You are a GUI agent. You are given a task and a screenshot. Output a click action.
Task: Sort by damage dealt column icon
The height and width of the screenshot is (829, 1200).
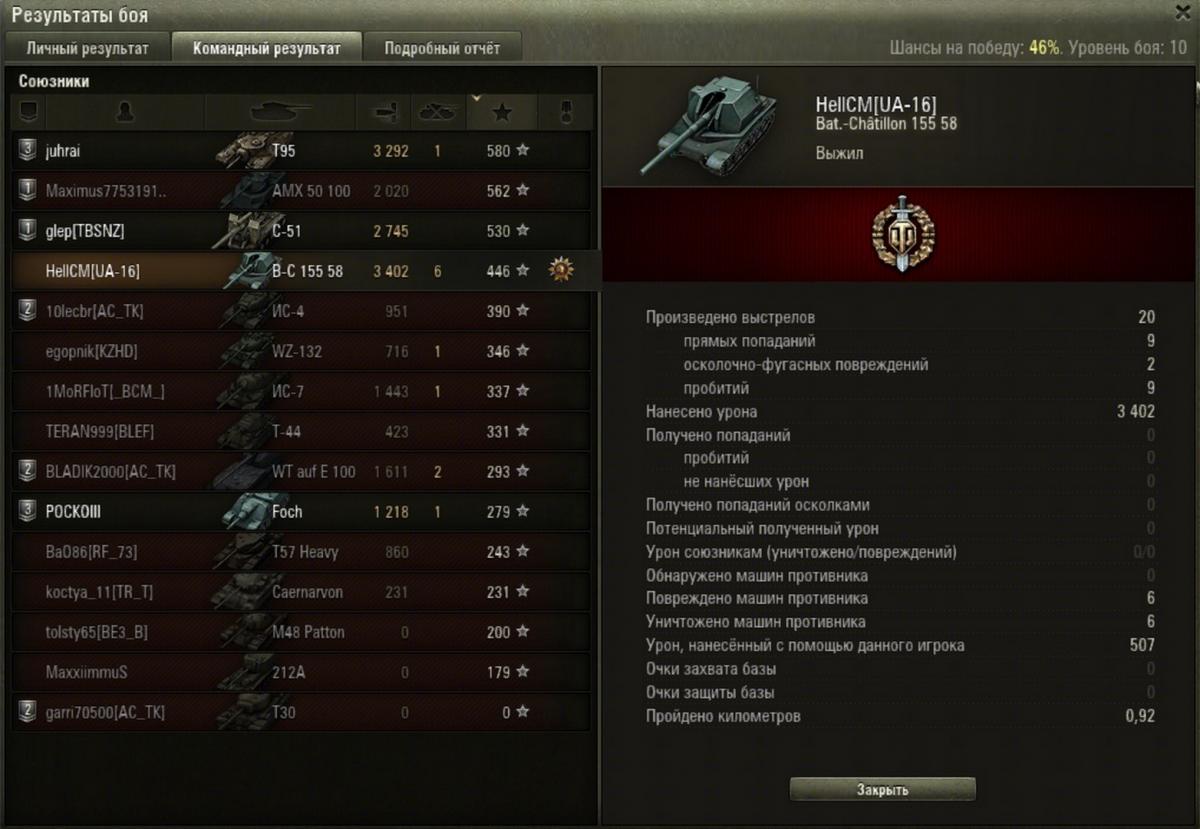(x=385, y=112)
